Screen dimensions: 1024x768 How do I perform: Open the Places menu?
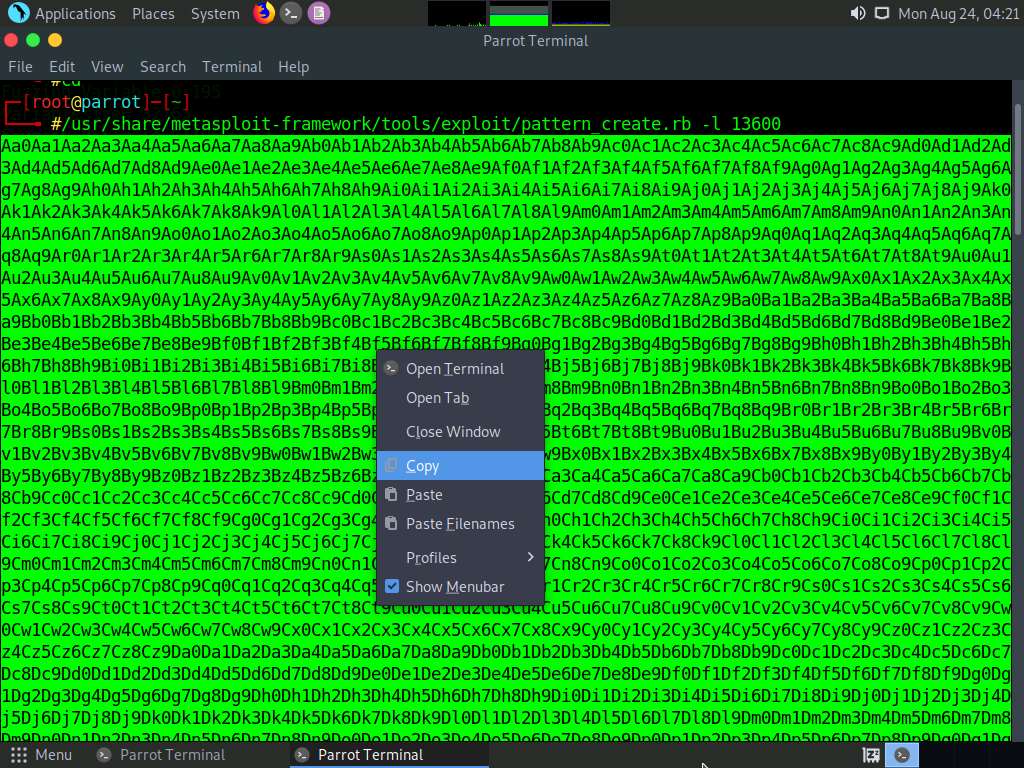(153, 13)
